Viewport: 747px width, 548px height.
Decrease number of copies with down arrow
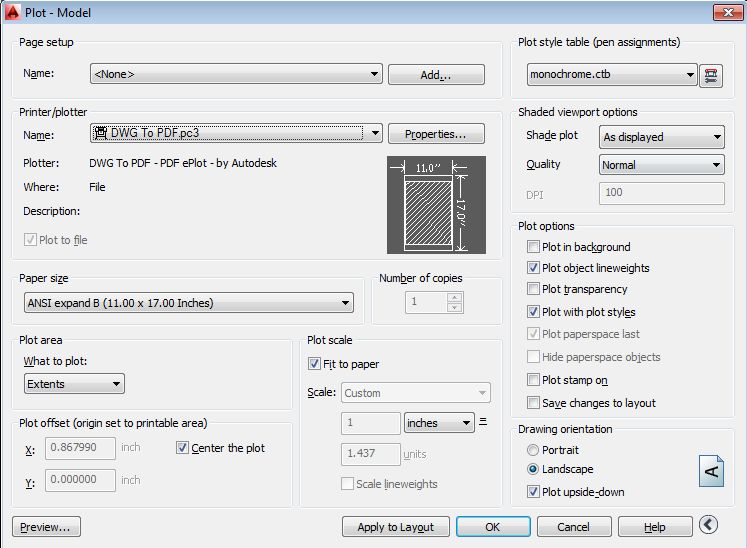[454, 307]
